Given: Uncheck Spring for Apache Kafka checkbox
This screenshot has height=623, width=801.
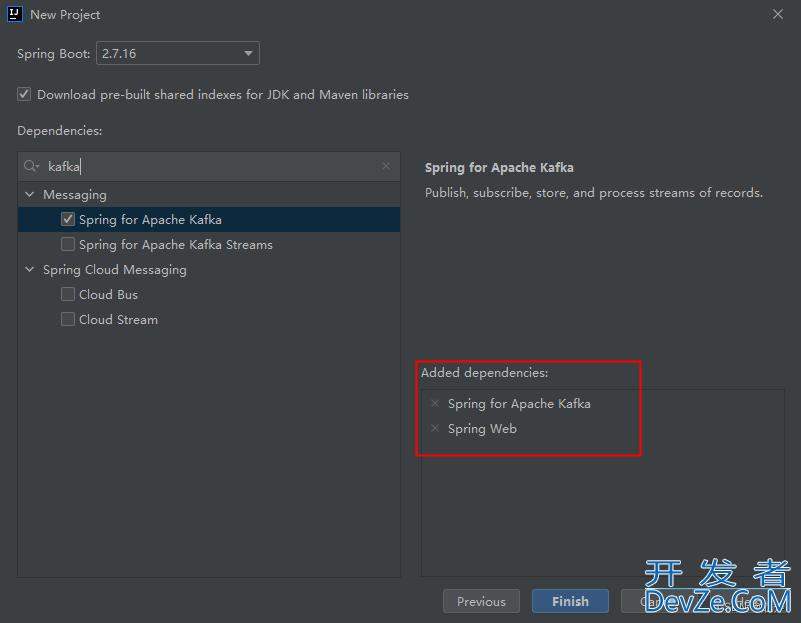Looking at the screenshot, I should (x=68, y=220).
